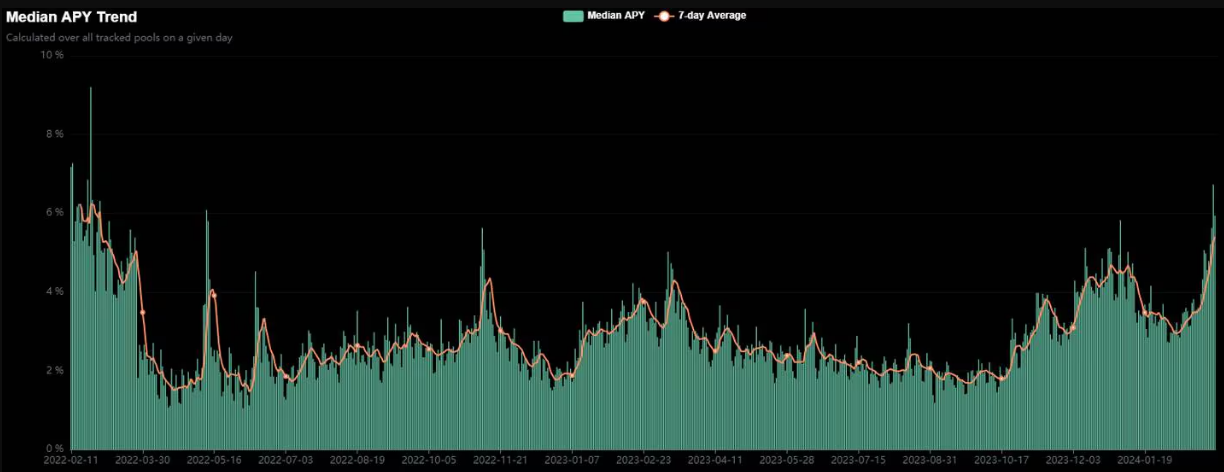The image size is (1224, 472).
Task: Click the 2023-08-31 date label
Action: click(x=929, y=461)
